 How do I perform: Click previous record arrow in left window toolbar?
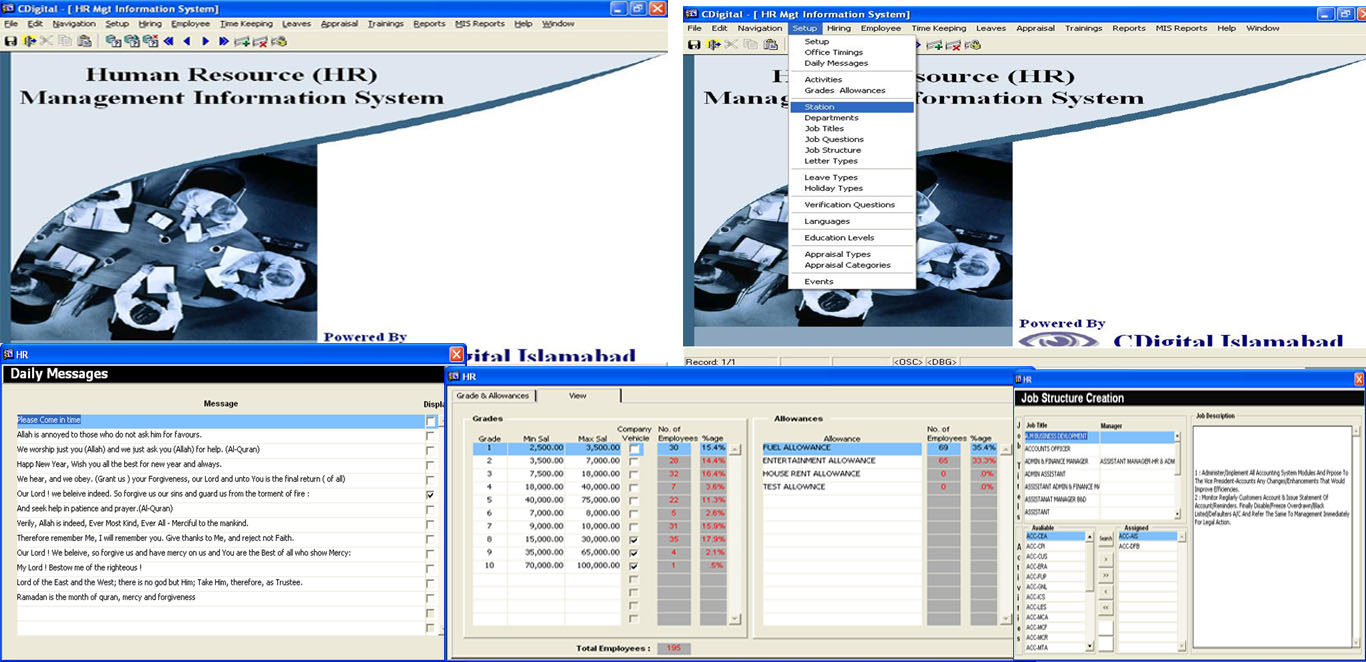[187, 41]
